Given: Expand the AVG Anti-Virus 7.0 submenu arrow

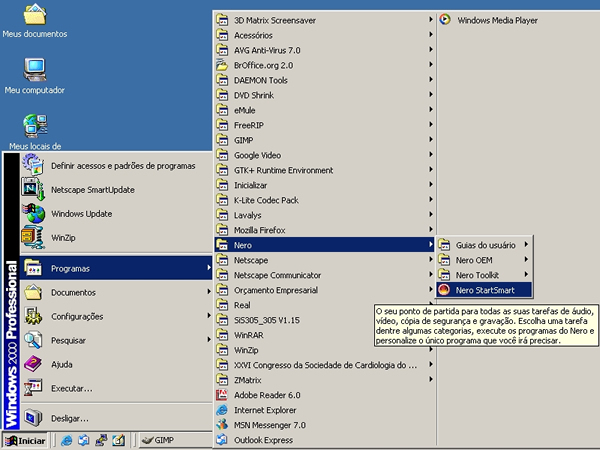Looking at the screenshot, I should pyautogui.click(x=430, y=50).
